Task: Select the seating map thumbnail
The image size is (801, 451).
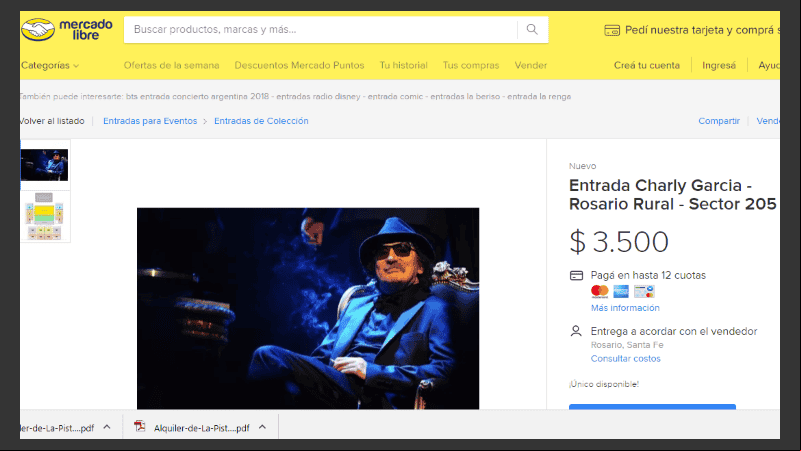Action: pyautogui.click(x=44, y=216)
